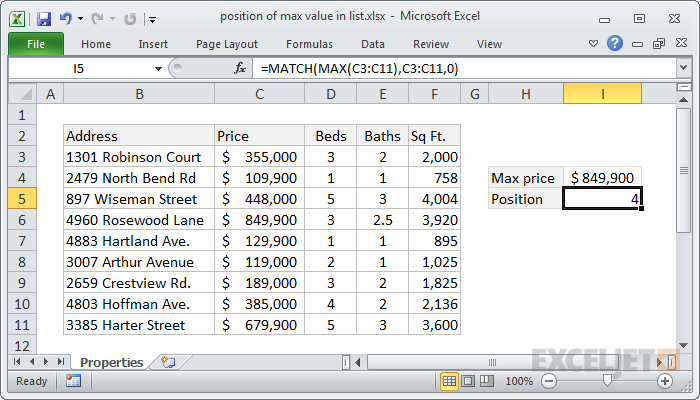The width and height of the screenshot is (700, 400).
Task: Select the Properties sheet tab
Action: [112, 362]
